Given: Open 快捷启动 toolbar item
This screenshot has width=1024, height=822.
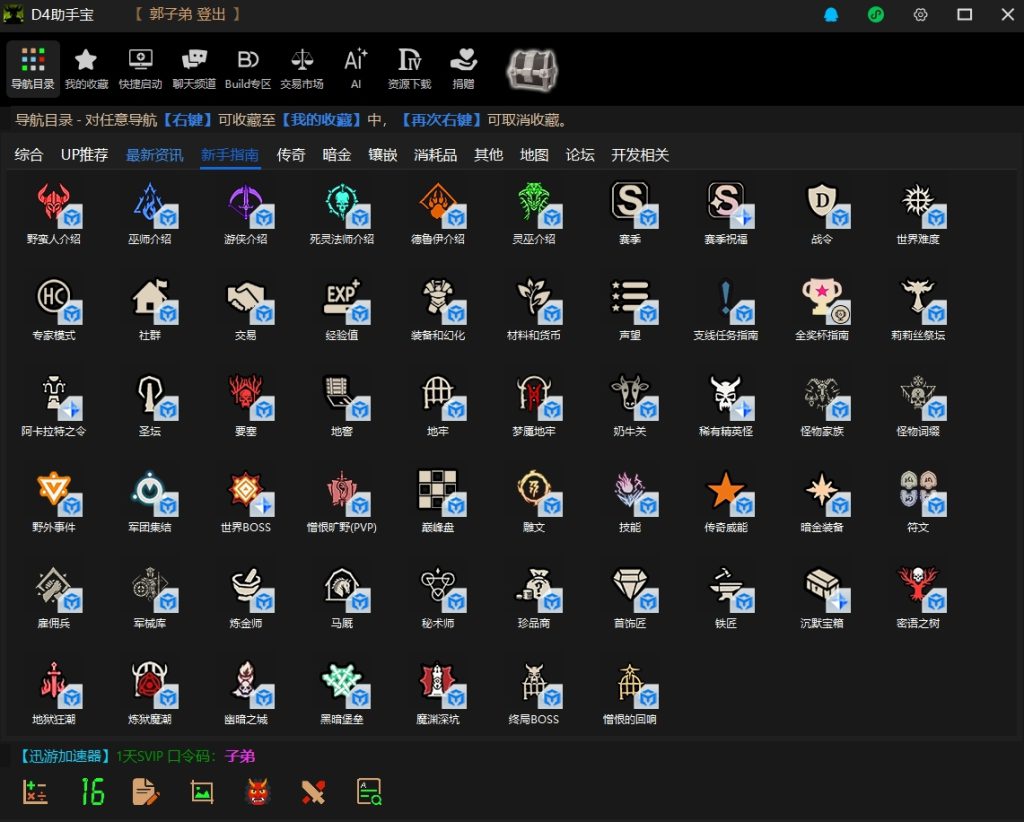Looking at the screenshot, I should pos(140,68).
